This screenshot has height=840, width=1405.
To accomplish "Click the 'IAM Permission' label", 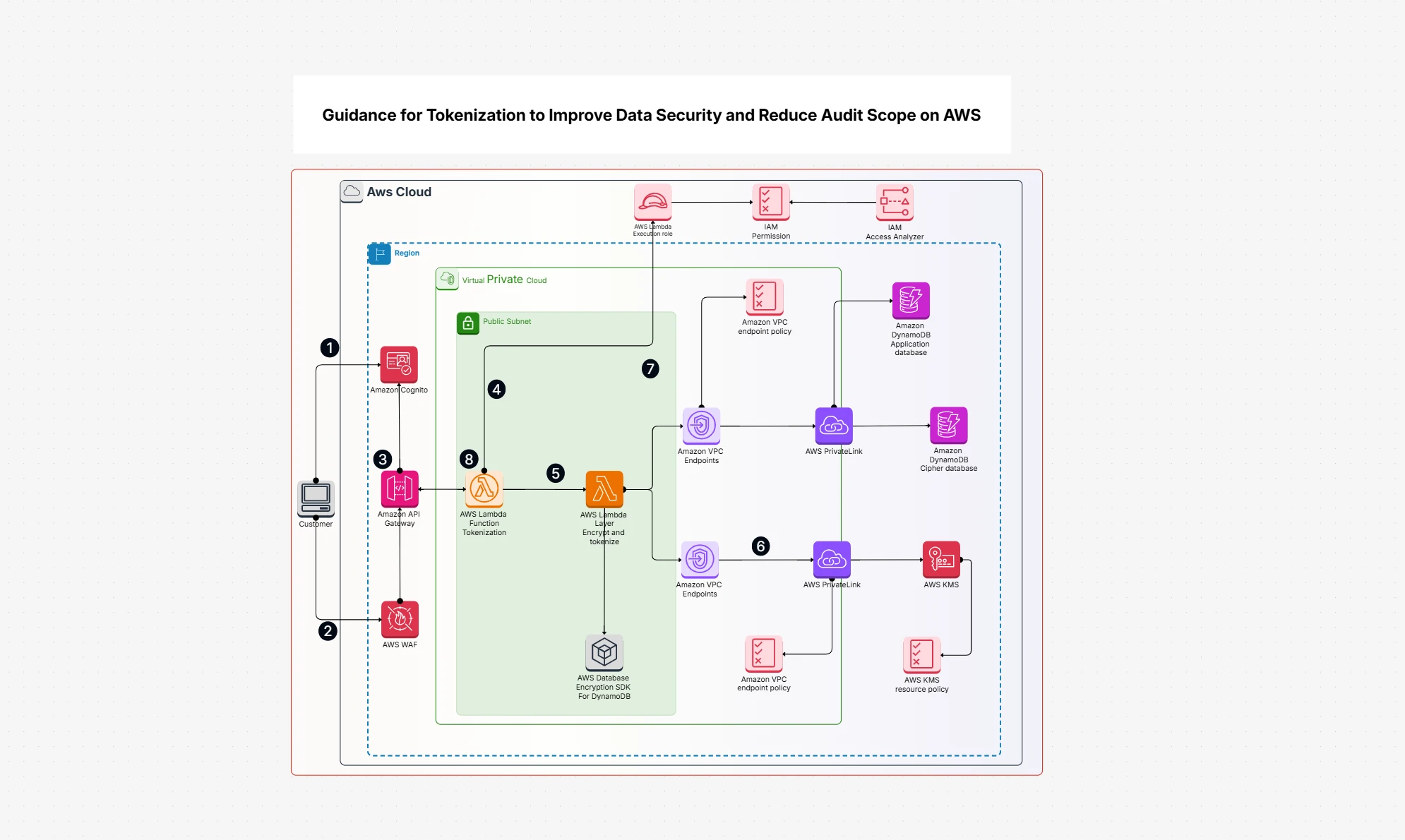I will [771, 232].
